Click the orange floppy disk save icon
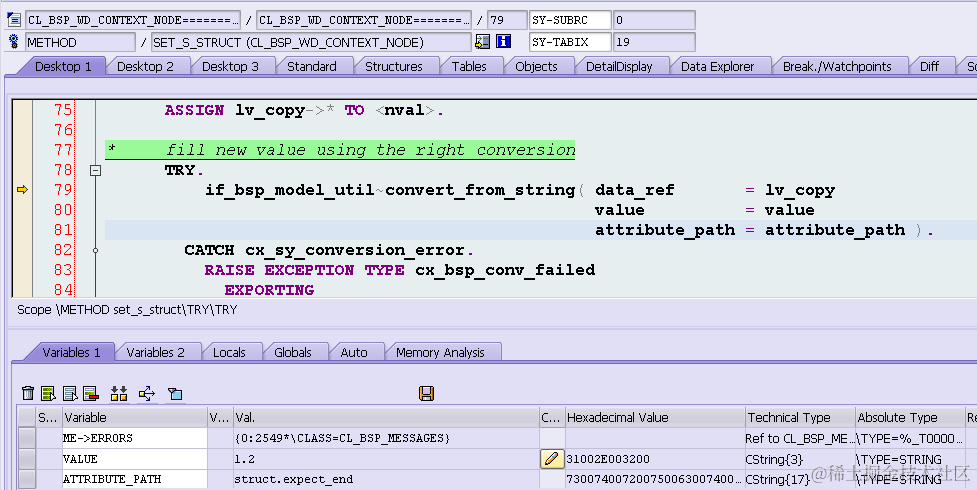The image size is (977, 490). point(426,393)
